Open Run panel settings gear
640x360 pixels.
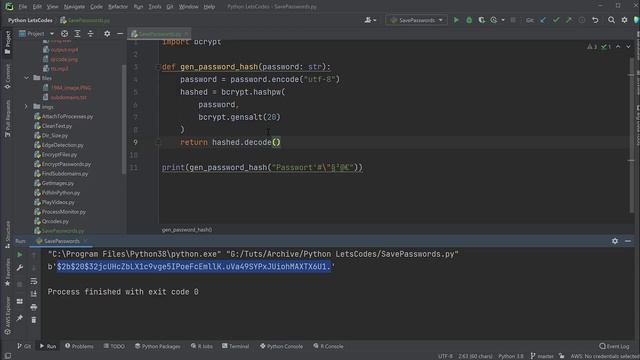[x=615, y=241]
